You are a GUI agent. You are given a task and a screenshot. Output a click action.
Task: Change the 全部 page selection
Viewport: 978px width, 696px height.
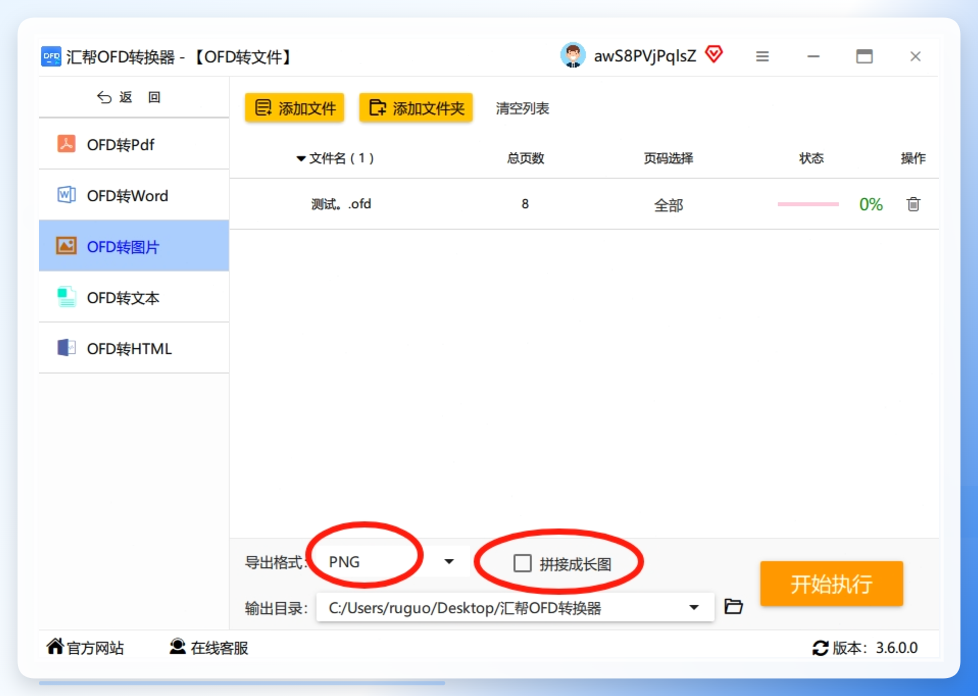668,205
